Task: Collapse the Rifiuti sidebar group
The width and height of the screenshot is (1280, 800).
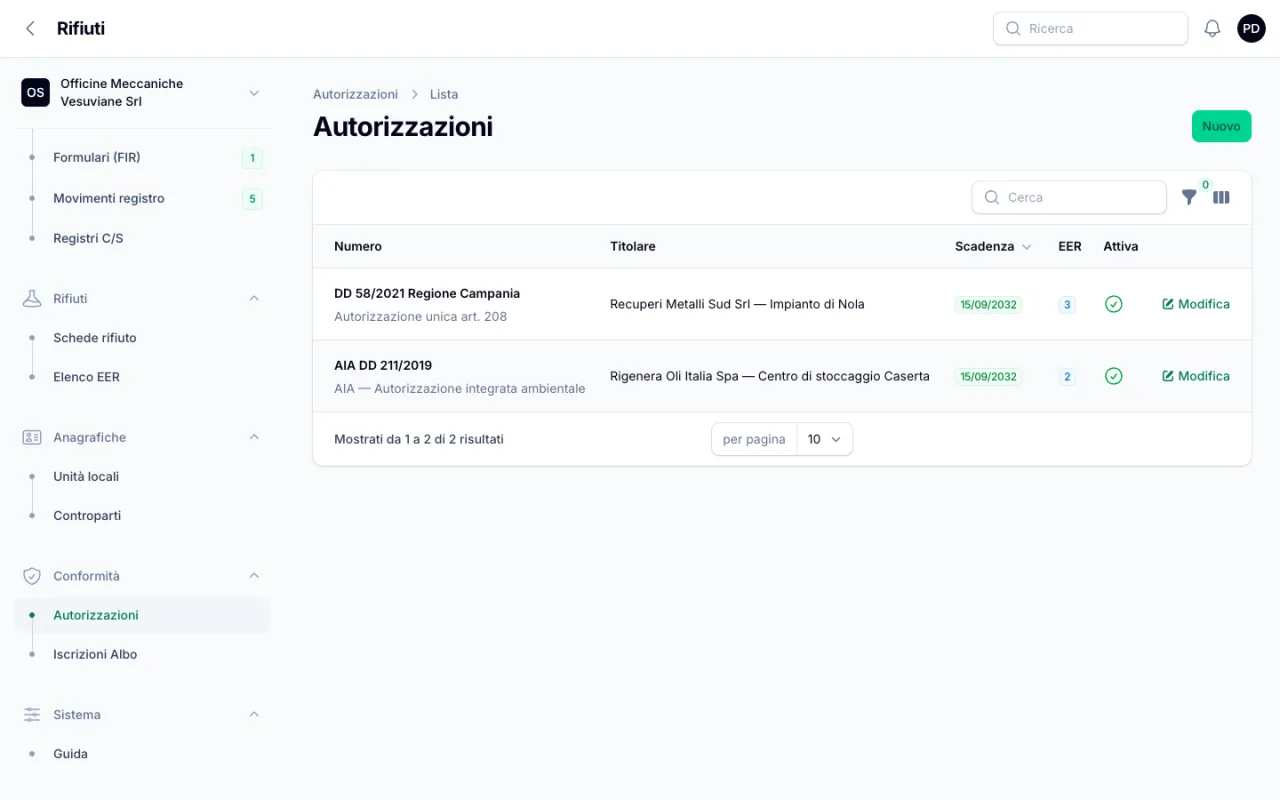Action: [x=254, y=298]
